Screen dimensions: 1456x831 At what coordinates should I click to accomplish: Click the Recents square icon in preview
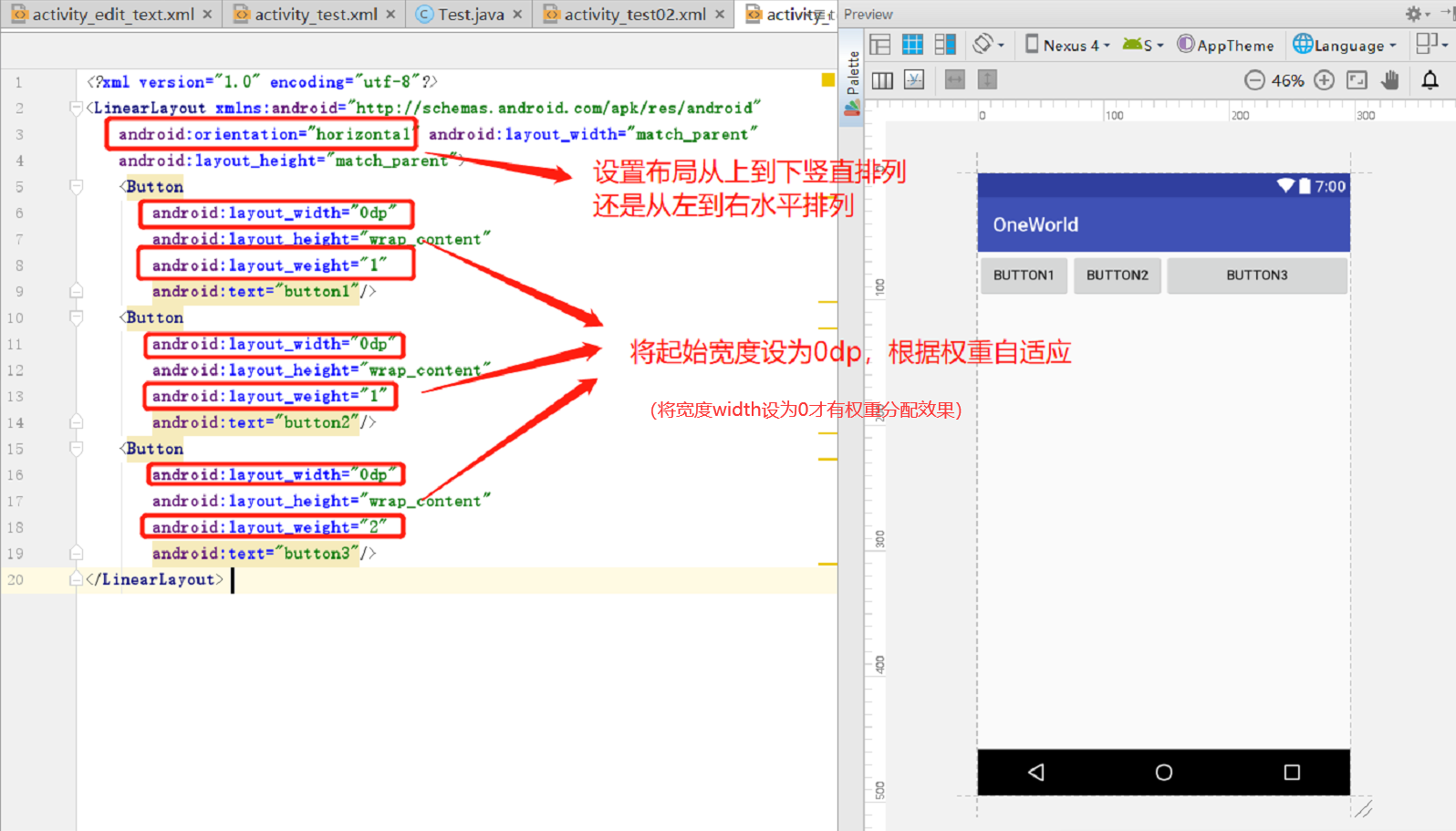click(1292, 773)
